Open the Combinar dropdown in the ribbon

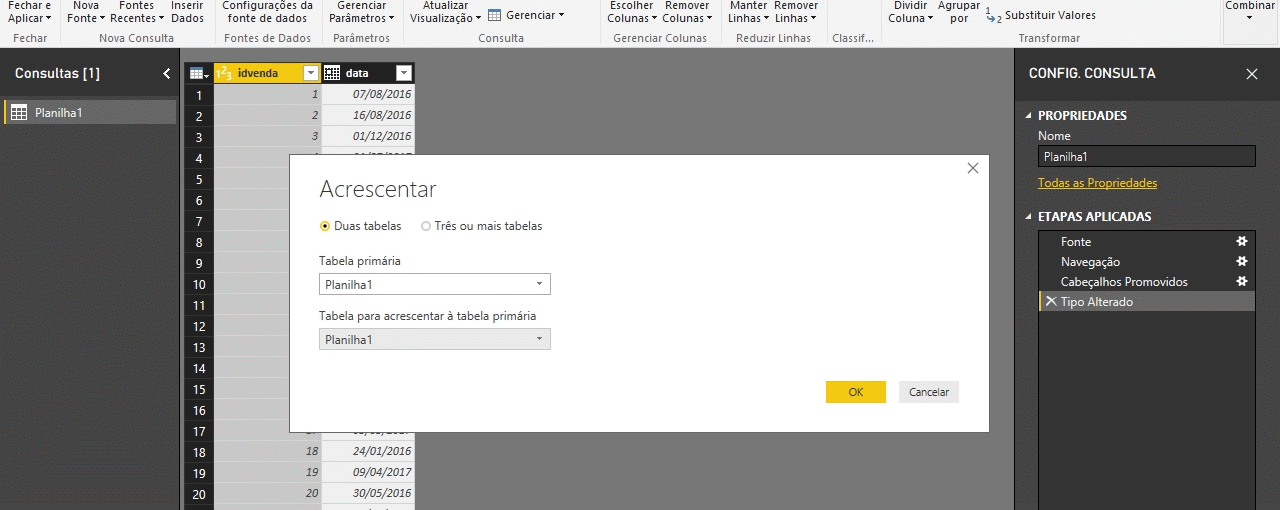pyautogui.click(x=1249, y=12)
